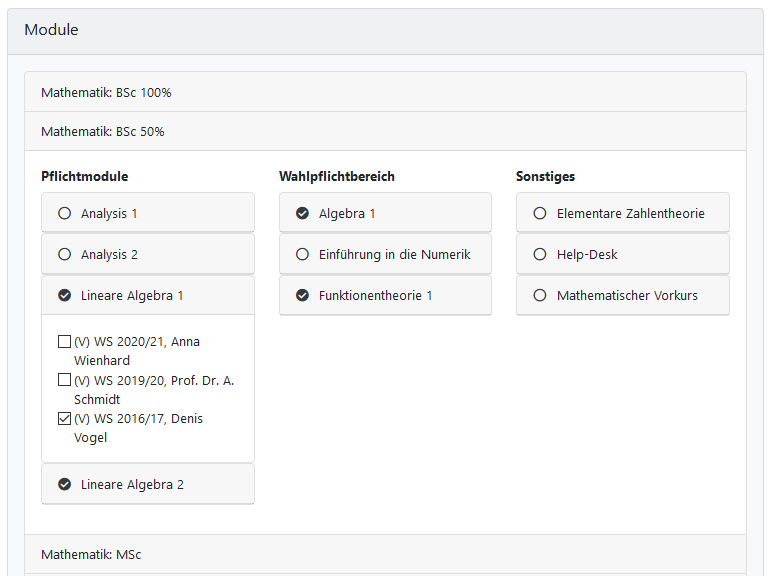771x576 pixels.
Task: Click the Funktionentheorie 1 module label
Action: [x=375, y=295]
